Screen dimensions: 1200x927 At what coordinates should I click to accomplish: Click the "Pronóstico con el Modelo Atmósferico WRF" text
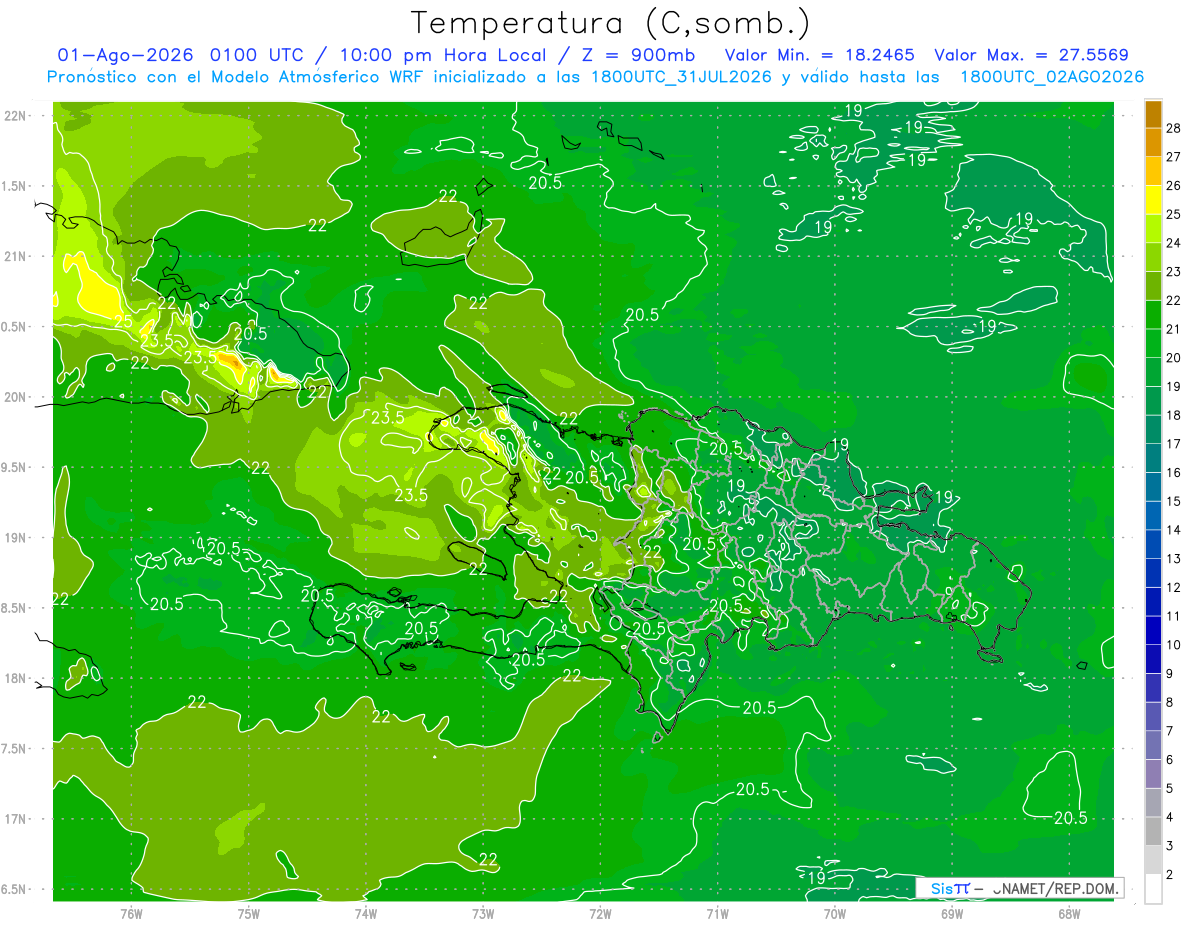click(x=236, y=76)
